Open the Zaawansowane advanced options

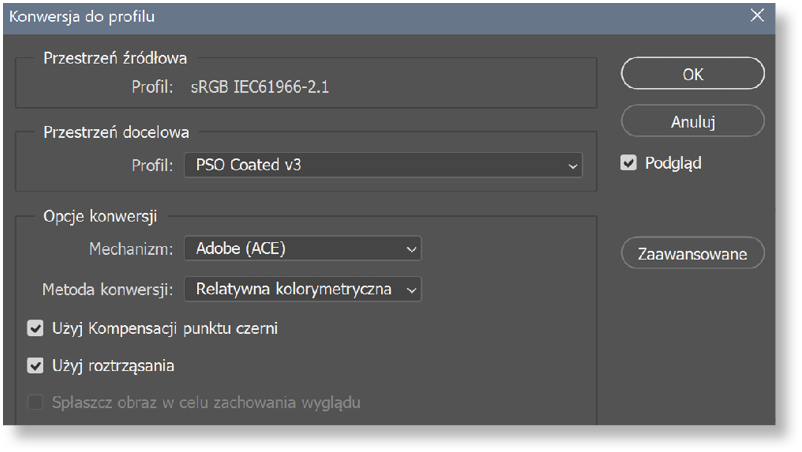[x=693, y=254]
